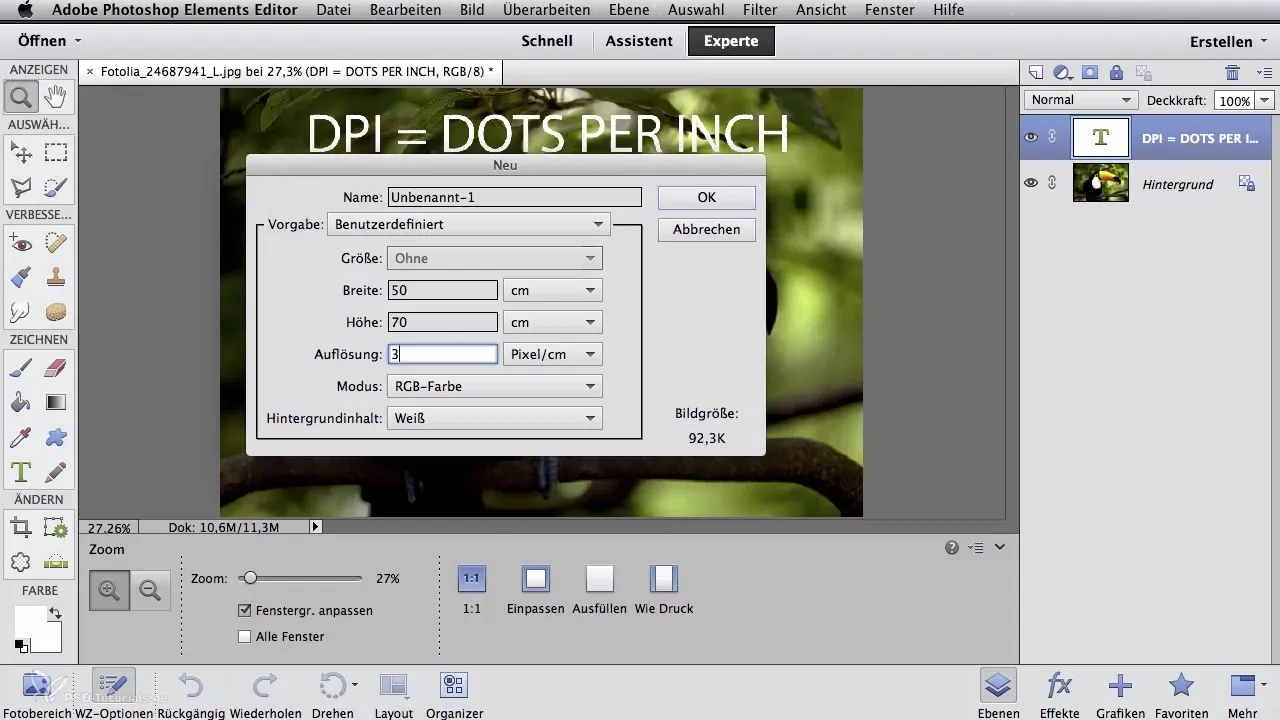
Task: Click the Wie Druck zoom button
Action: (664, 587)
